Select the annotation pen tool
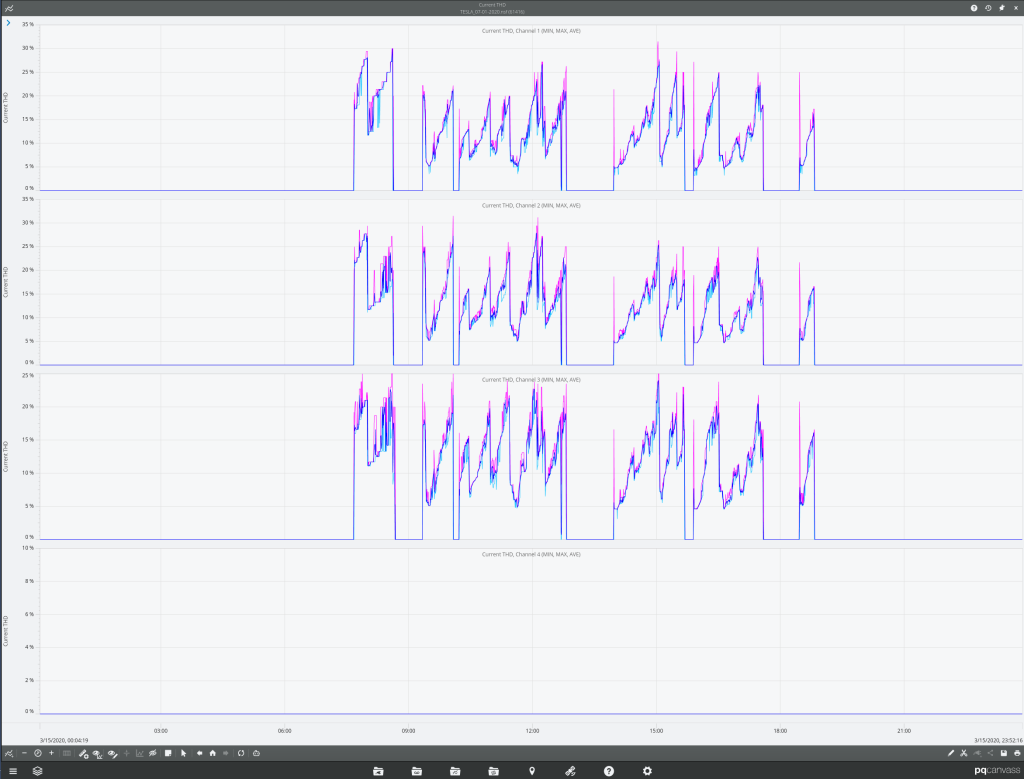Image resolution: width=1024 pixels, height=779 pixels. (82, 753)
